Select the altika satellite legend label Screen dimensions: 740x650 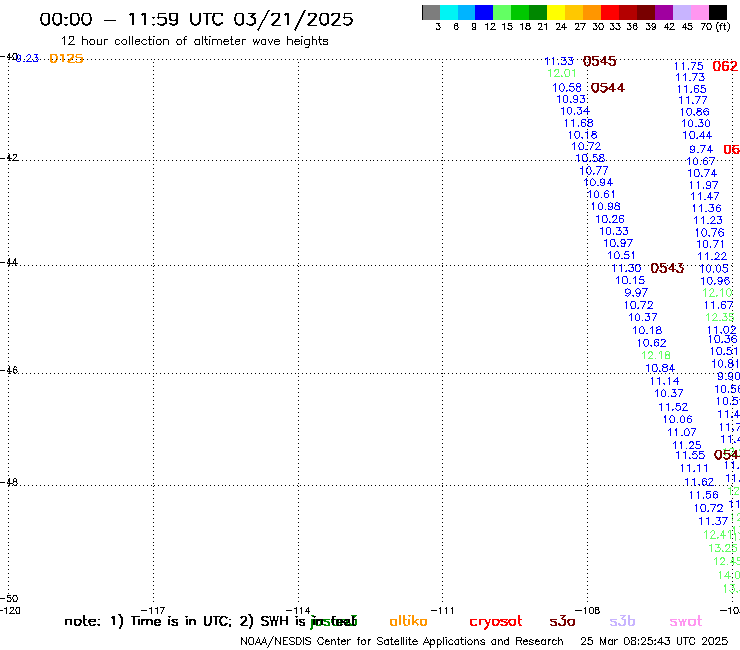[x=408, y=621]
